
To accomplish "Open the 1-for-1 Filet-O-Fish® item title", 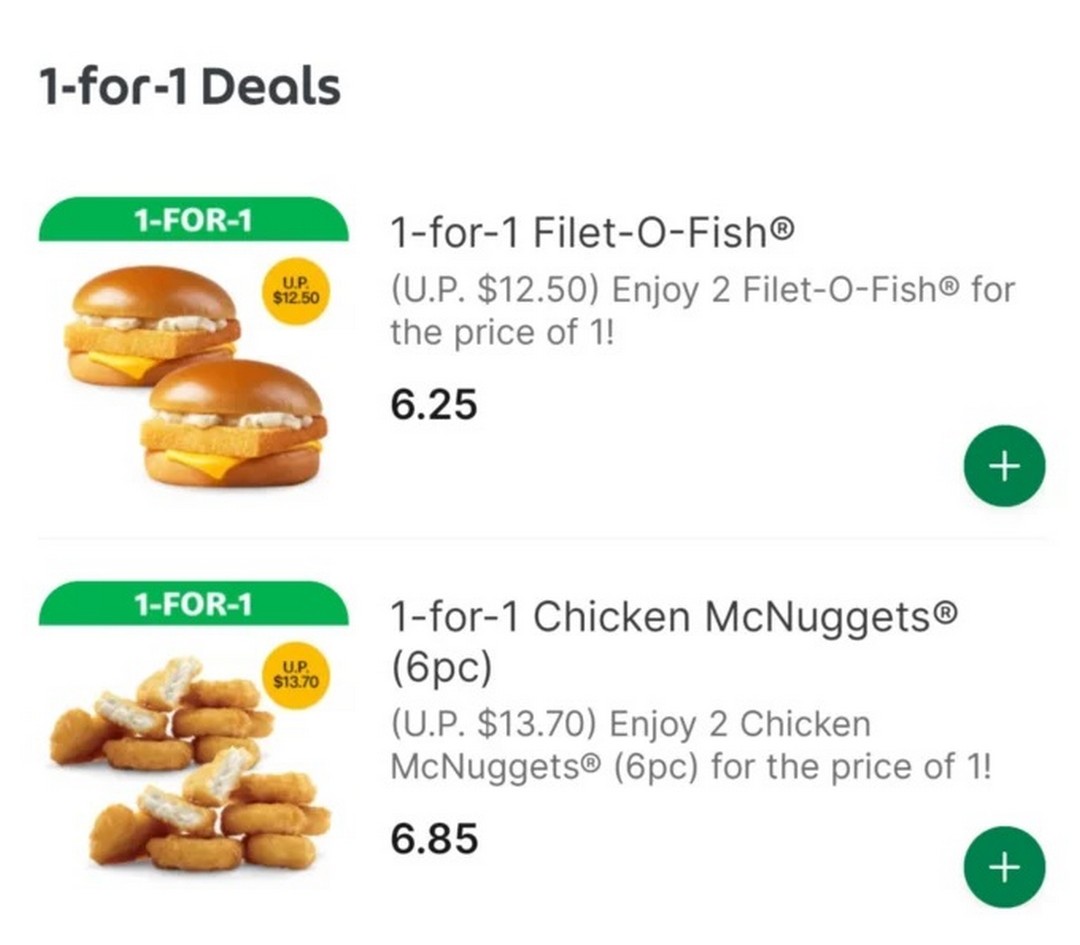I will click(x=592, y=231).
